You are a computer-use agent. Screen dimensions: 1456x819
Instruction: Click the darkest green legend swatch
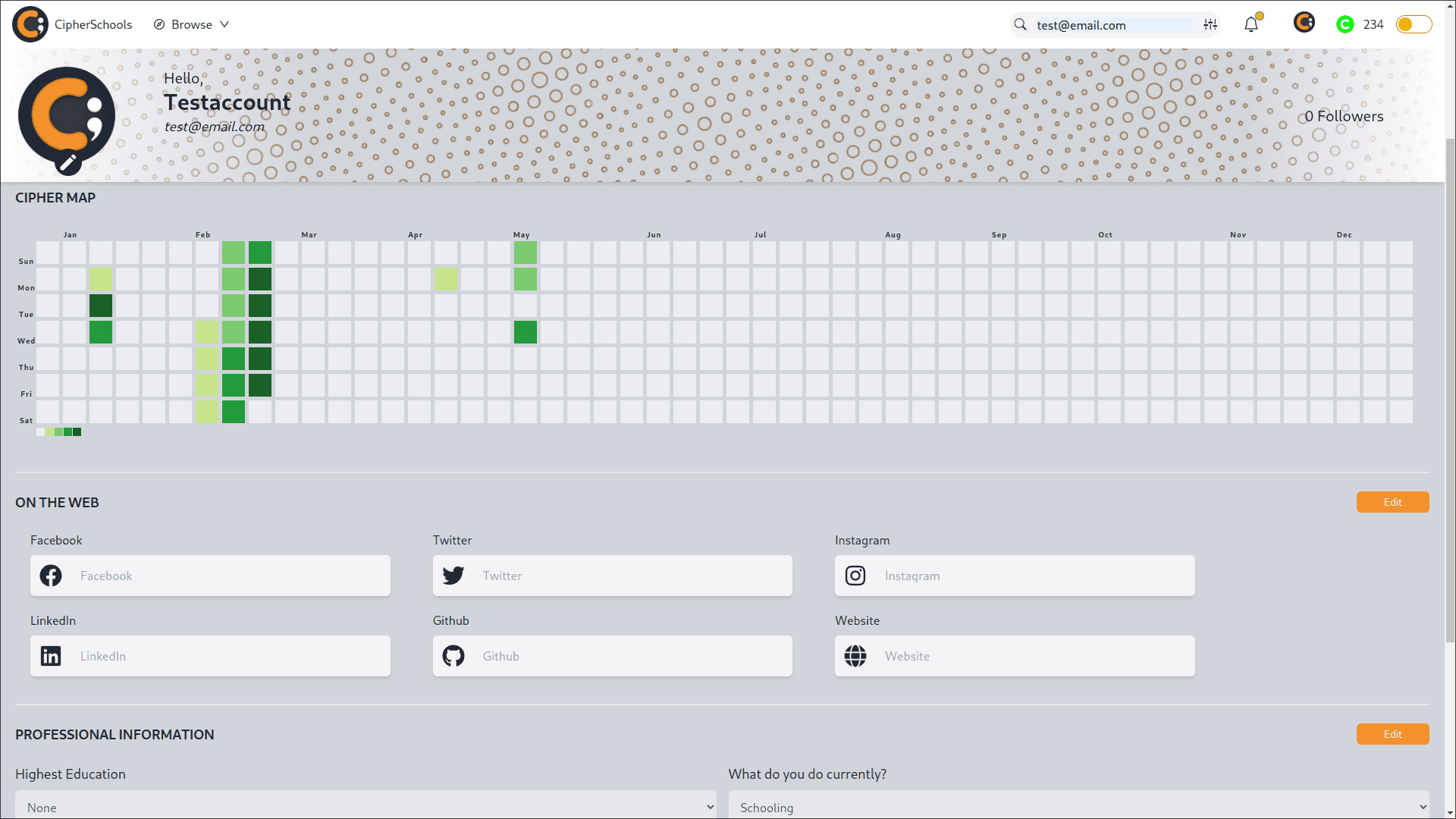[x=77, y=431]
